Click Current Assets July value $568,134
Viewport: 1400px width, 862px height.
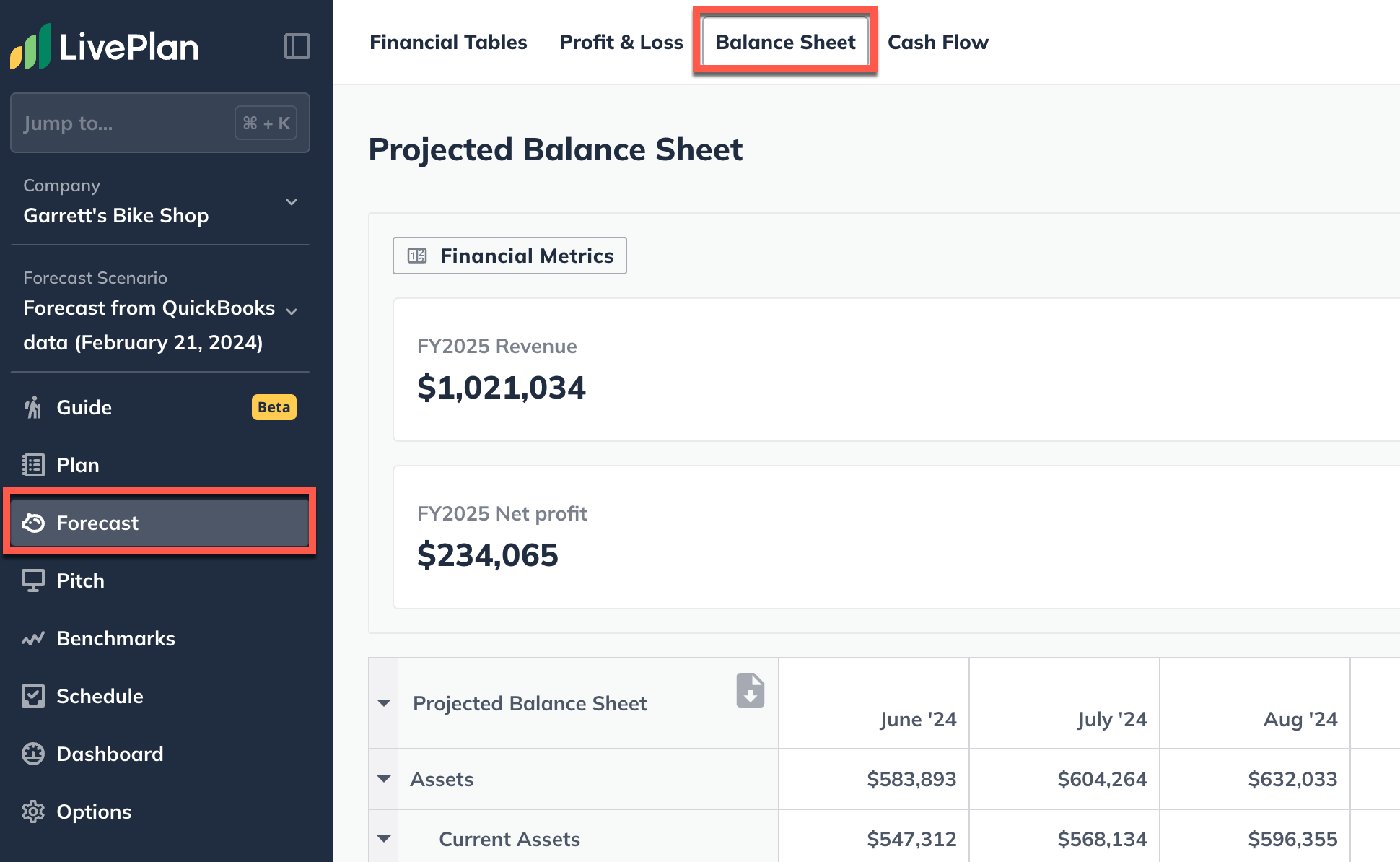1102,839
